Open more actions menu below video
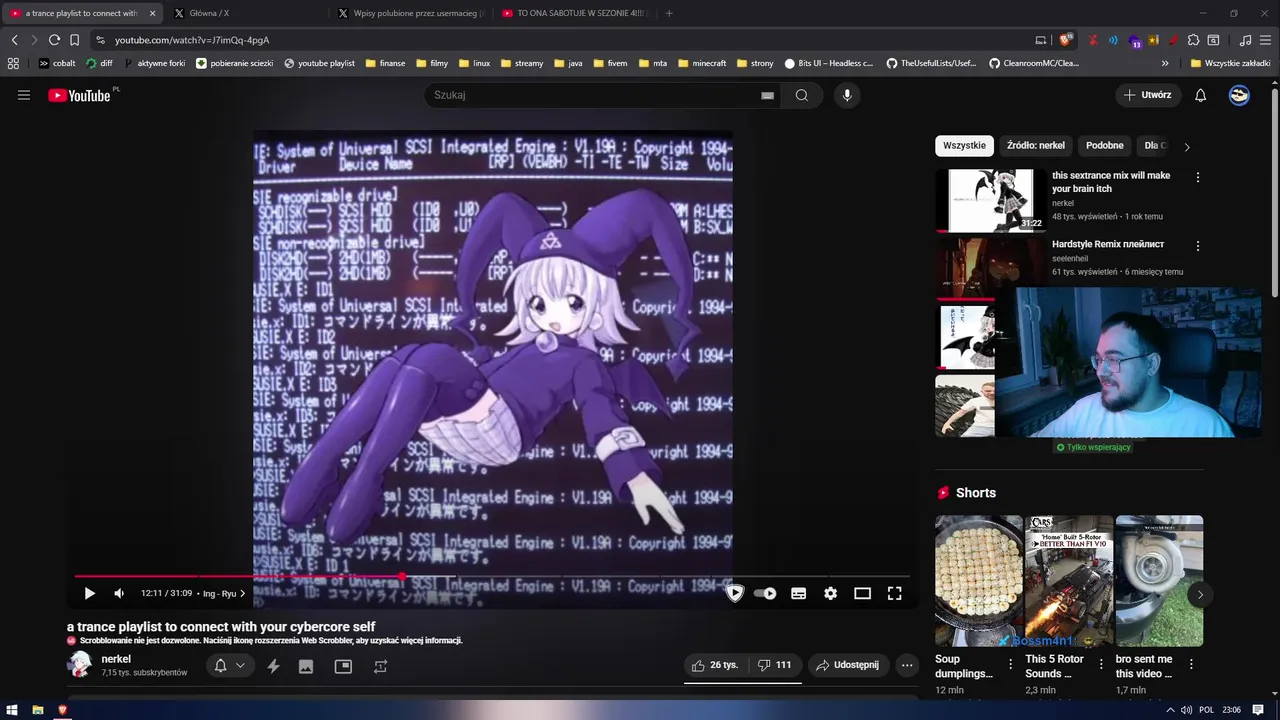The image size is (1280, 720). click(x=907, y=665)
